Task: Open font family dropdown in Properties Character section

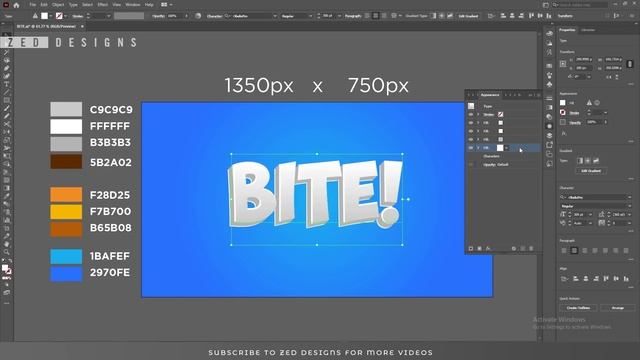Action: coord(629,197)
